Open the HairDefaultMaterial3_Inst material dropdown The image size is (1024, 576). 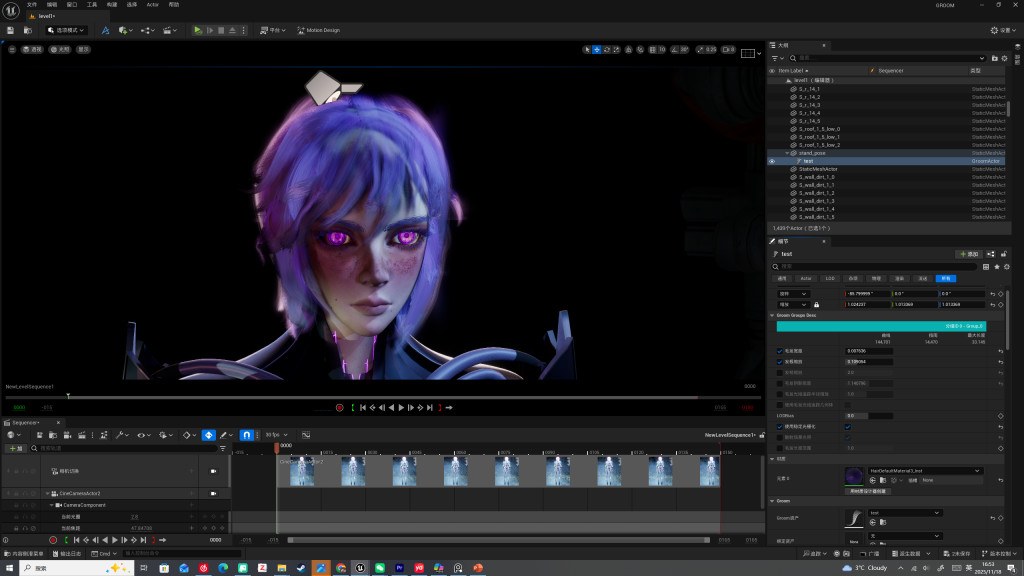pyautogui.click(x=925, y=470)
